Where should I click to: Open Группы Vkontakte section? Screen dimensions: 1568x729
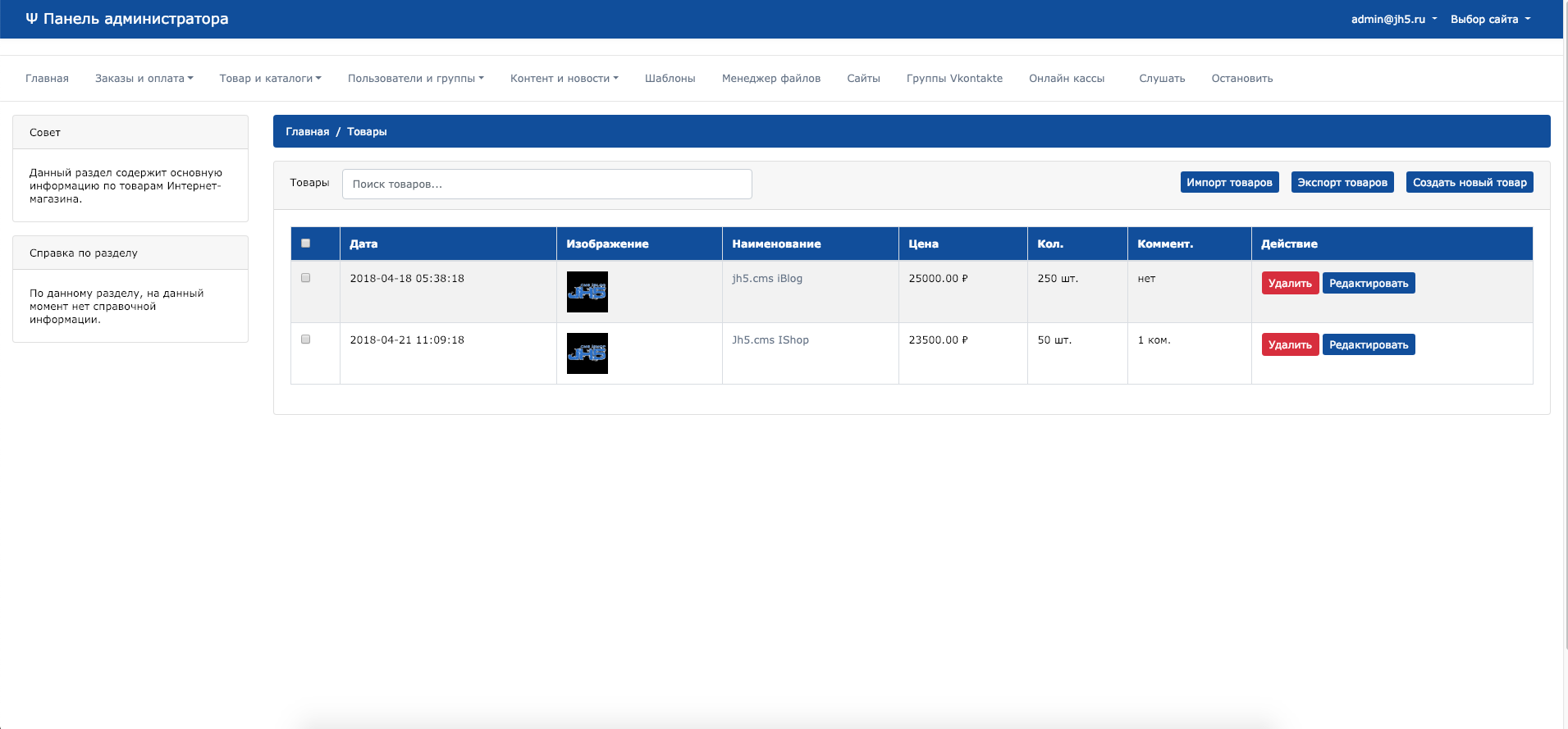955,79
